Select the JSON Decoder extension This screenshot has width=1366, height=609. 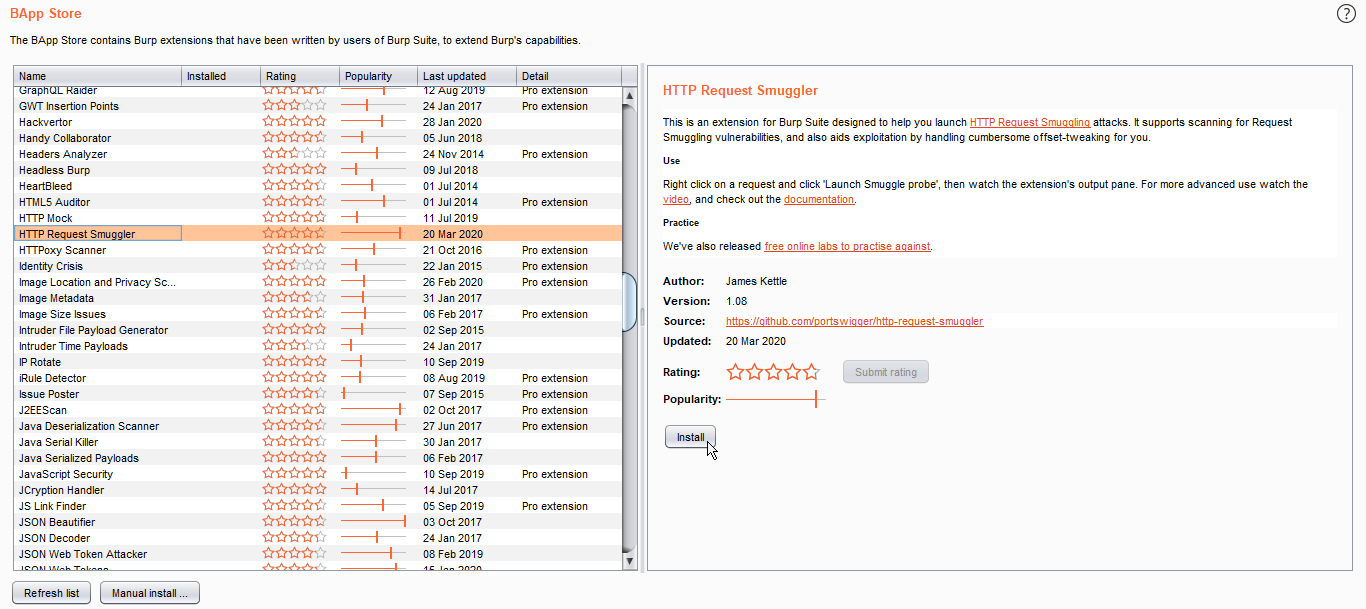tap(318, 538)
